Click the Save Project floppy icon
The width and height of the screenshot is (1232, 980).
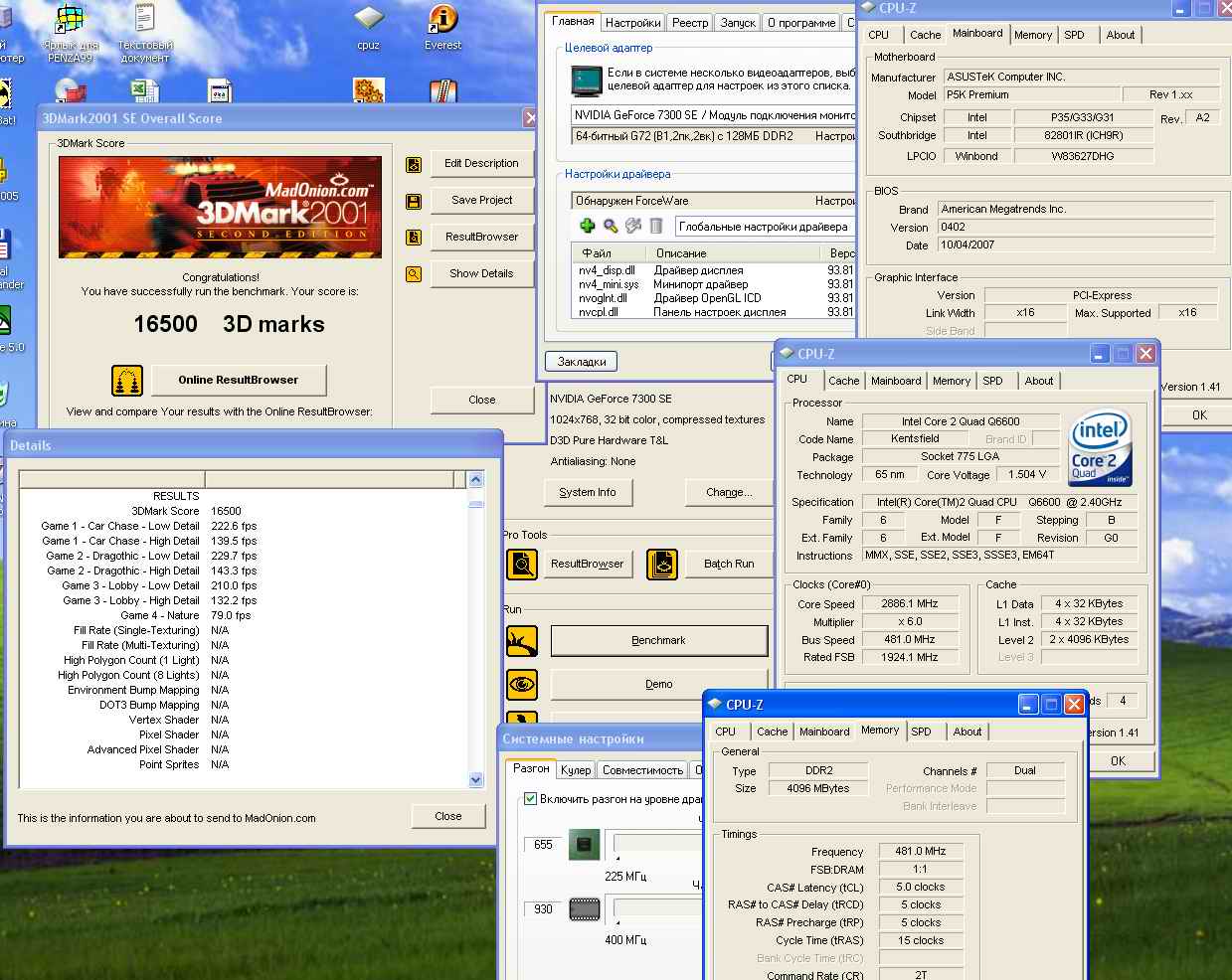414,202
